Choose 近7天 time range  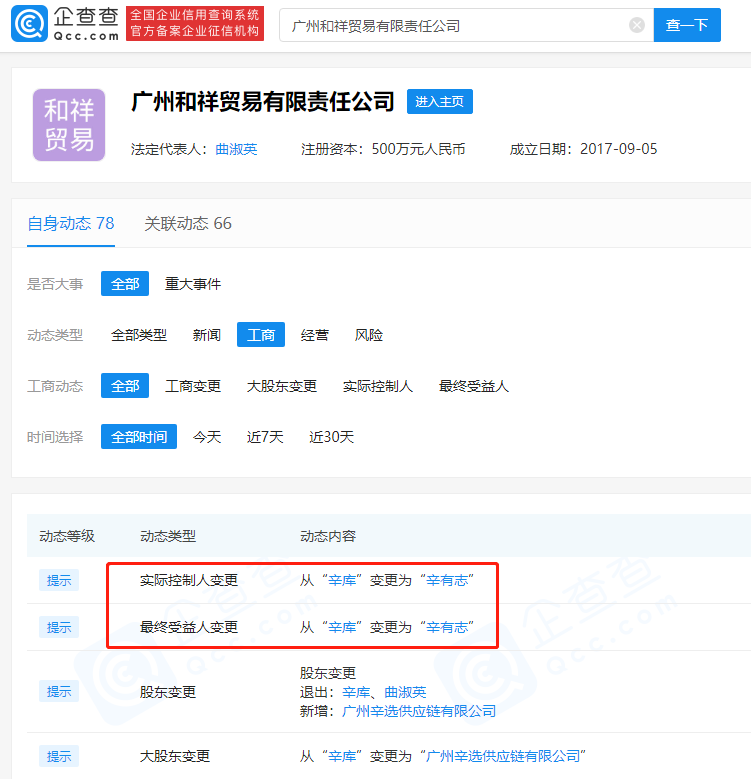(265, 437)
